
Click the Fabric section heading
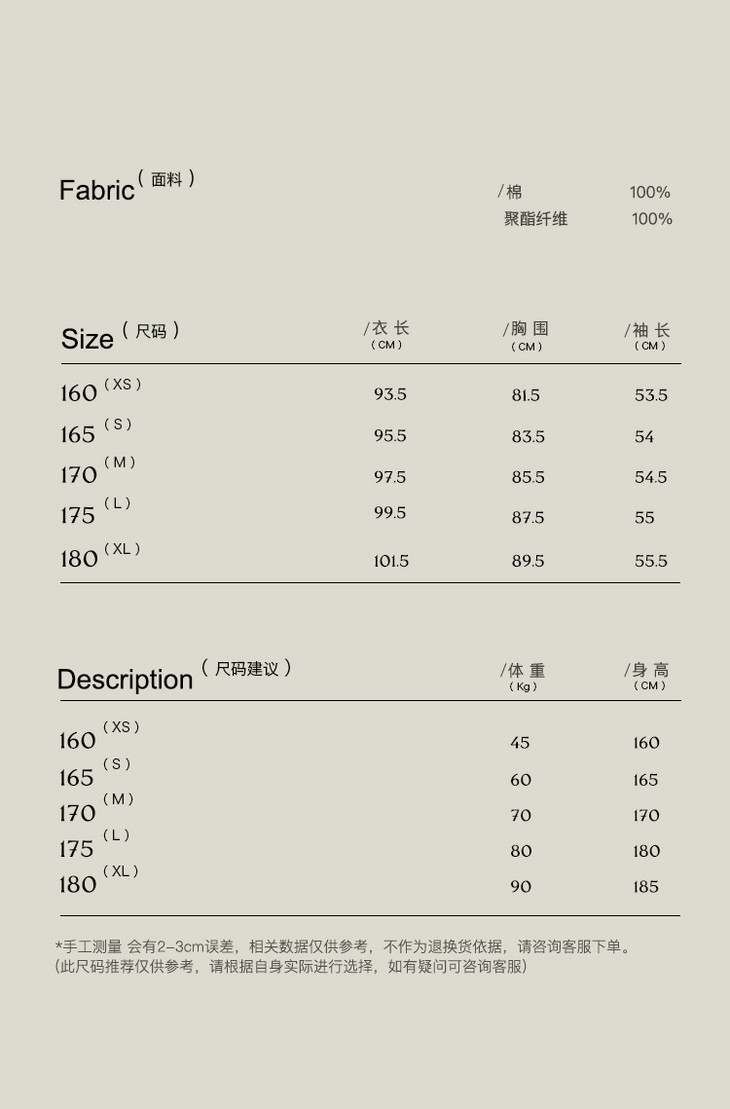pos(97,190)
